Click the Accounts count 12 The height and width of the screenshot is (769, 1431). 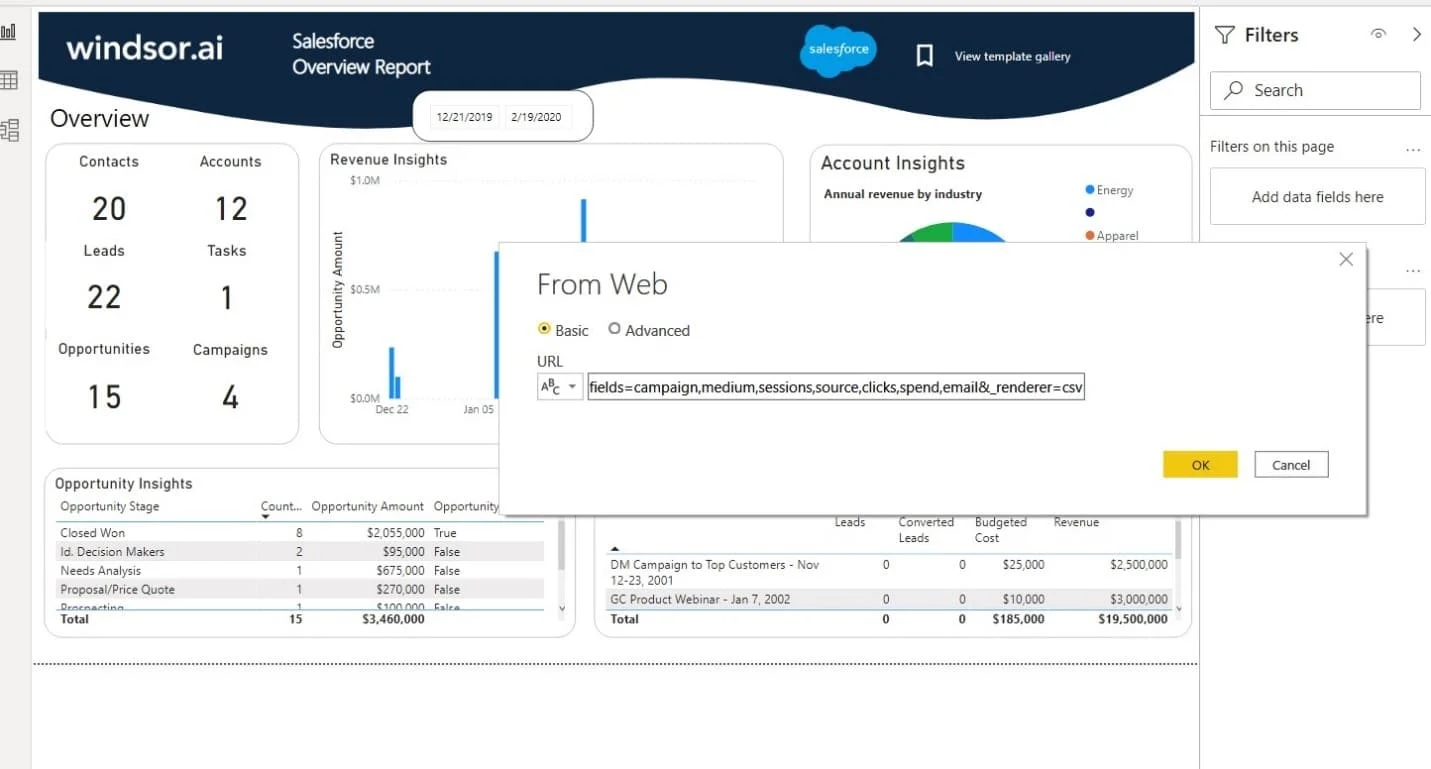pyautogui.click(x=231, y=208)
